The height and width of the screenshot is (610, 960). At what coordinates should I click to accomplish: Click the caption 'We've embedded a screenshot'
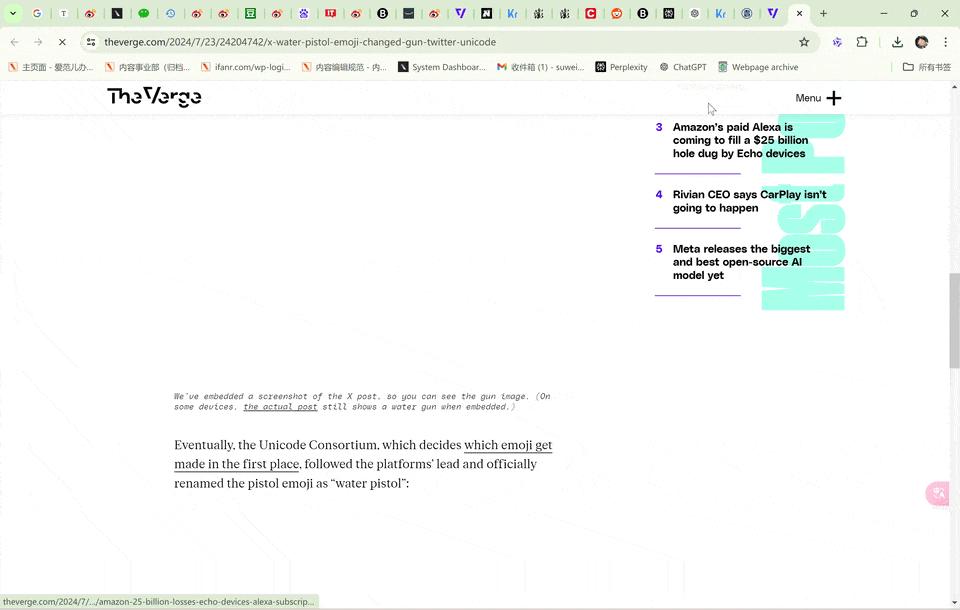tap(362, 401)
